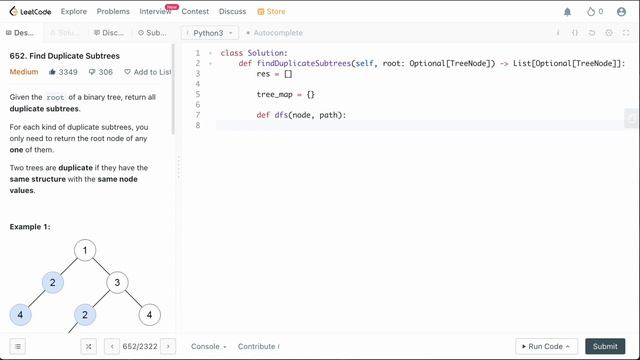This screenshot has height=360, width=640.
Task: Click line number 1 in the gutter
Action: pos(198,53)
